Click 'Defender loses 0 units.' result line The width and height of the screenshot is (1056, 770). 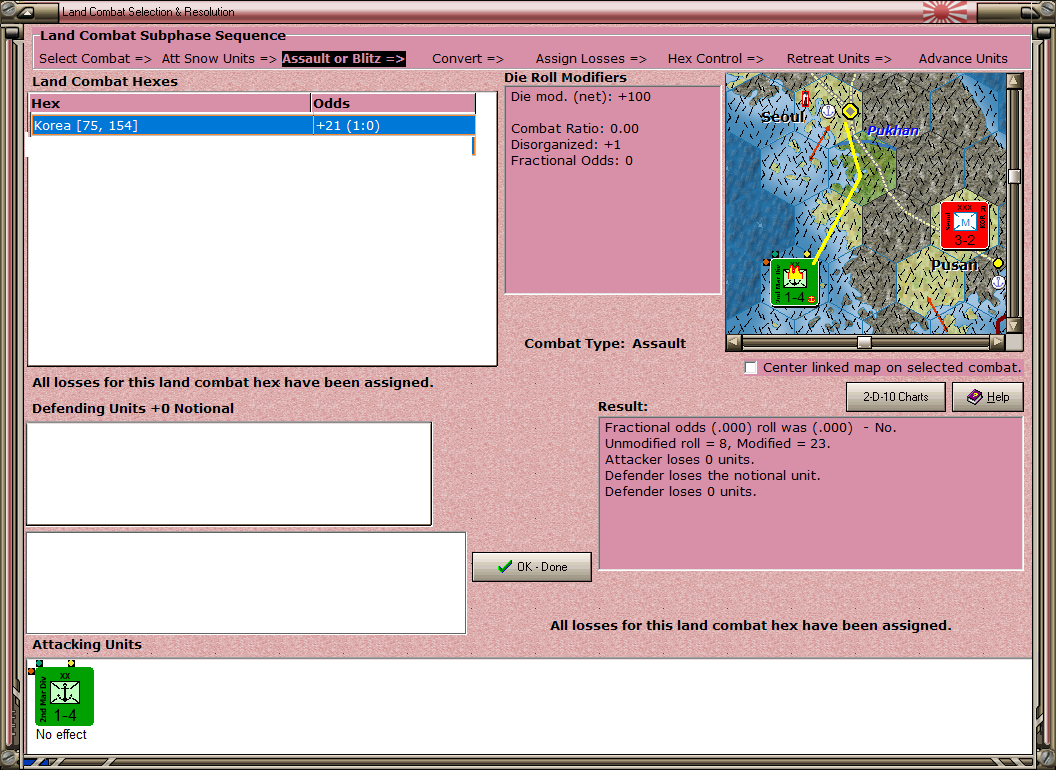pos(680,492)
